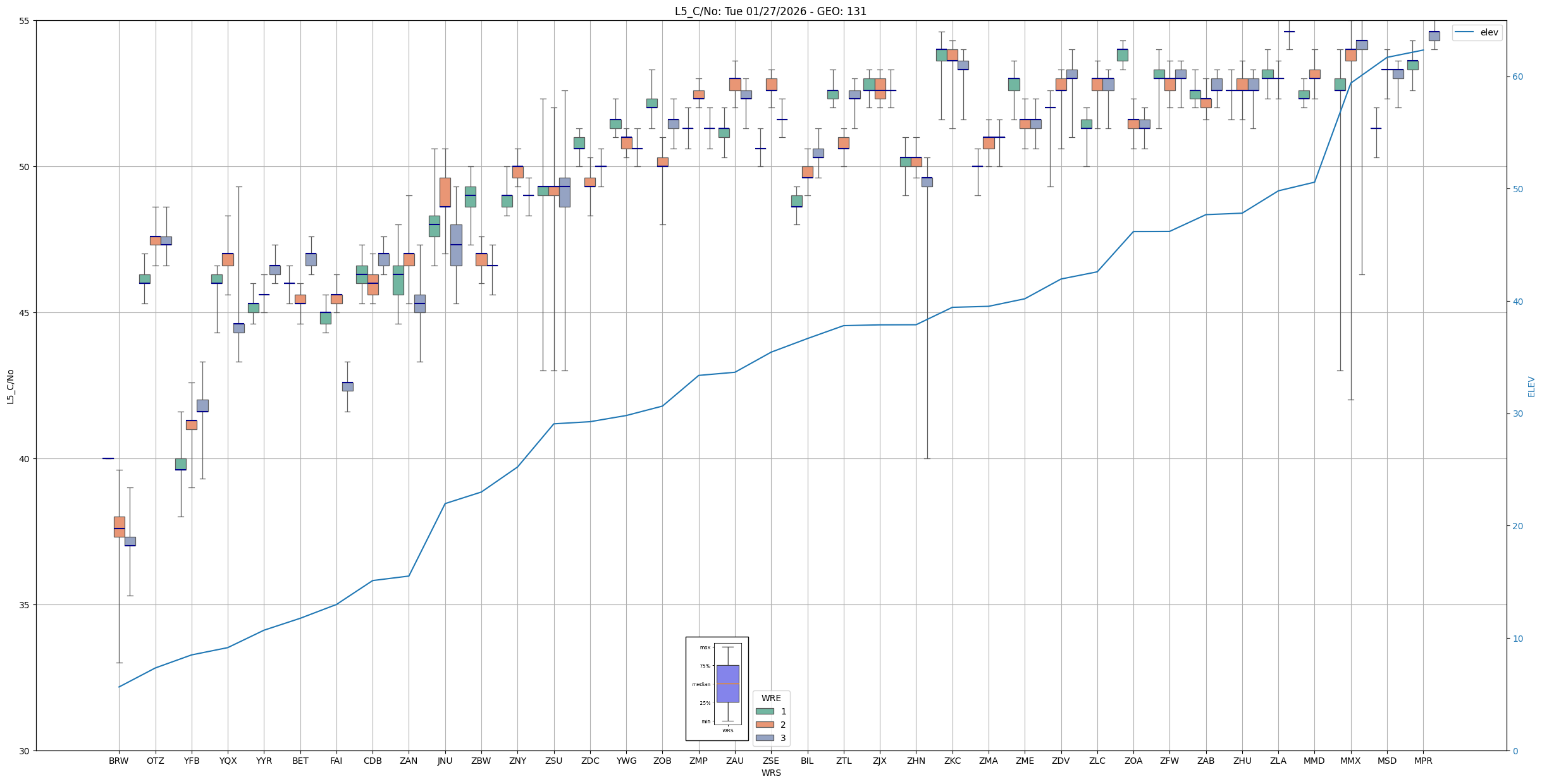Click the ELEV right axis label
The height and width of the screenshot is (784, 1542).
tap(1531, 386)
